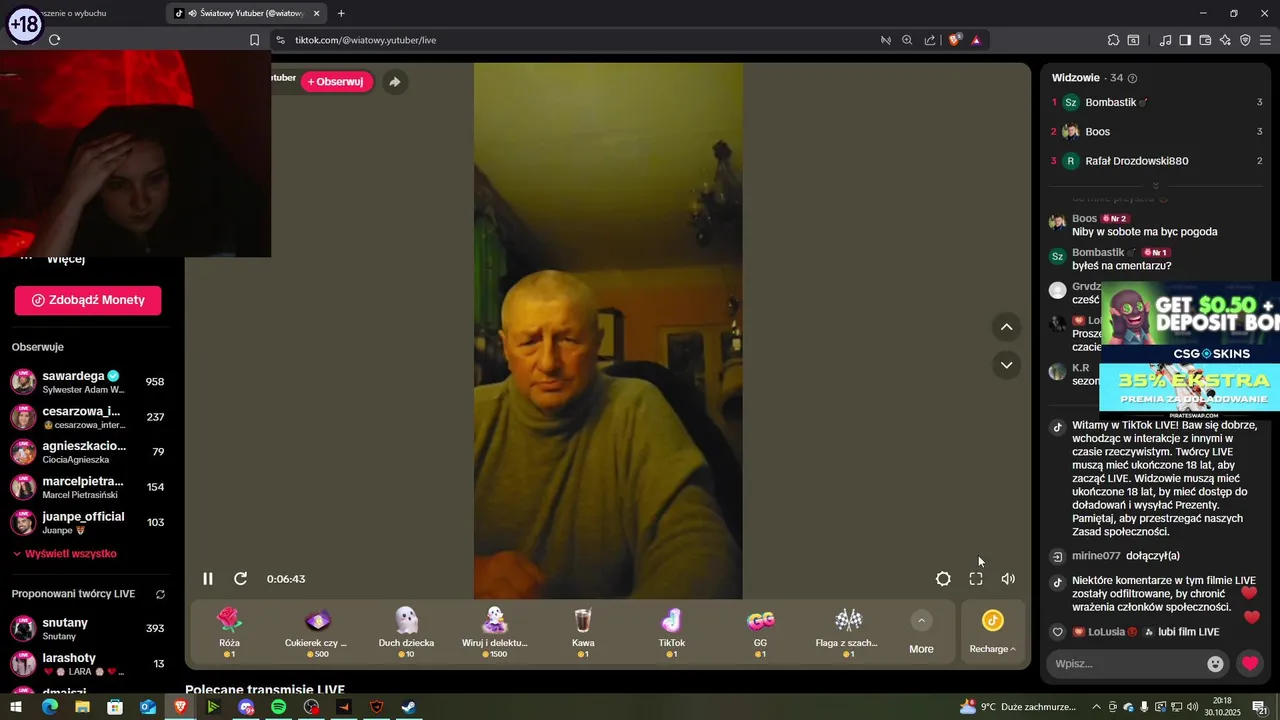Go to the previous live stream with the up arrow
The width and height of the screenshot is (1280, 720).
(1006, 327)
